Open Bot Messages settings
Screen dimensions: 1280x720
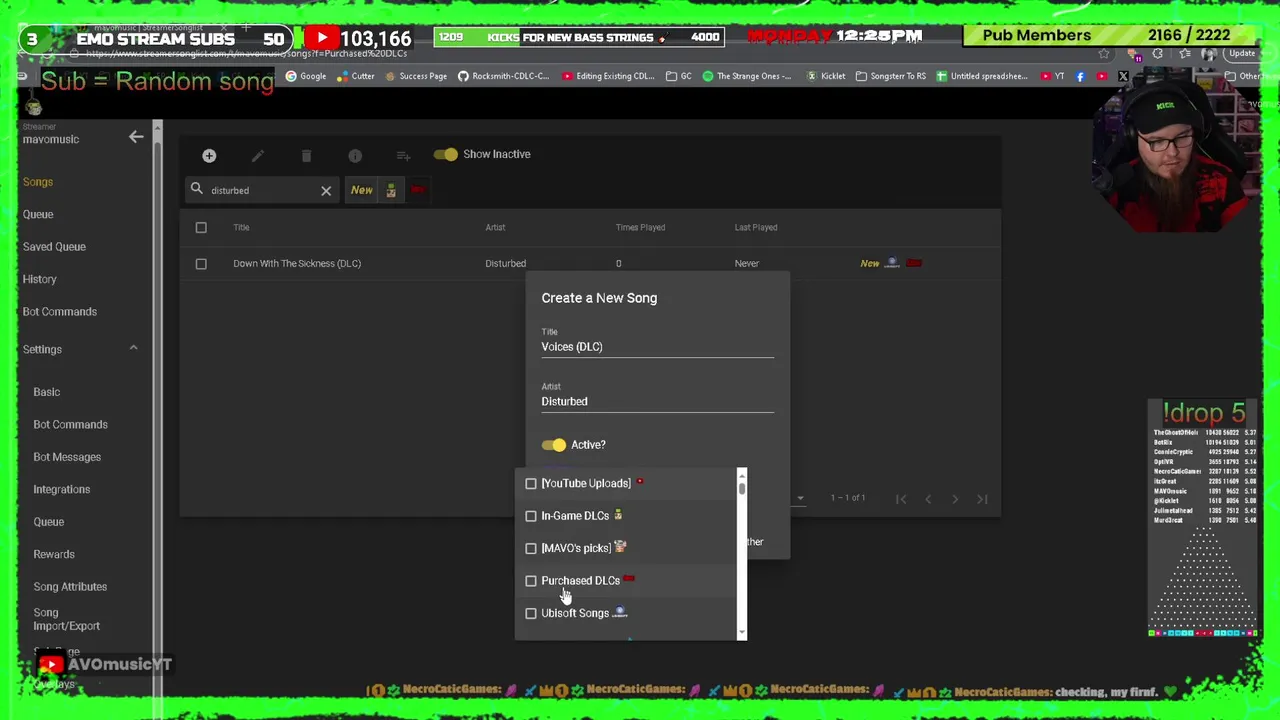point(67,457)
